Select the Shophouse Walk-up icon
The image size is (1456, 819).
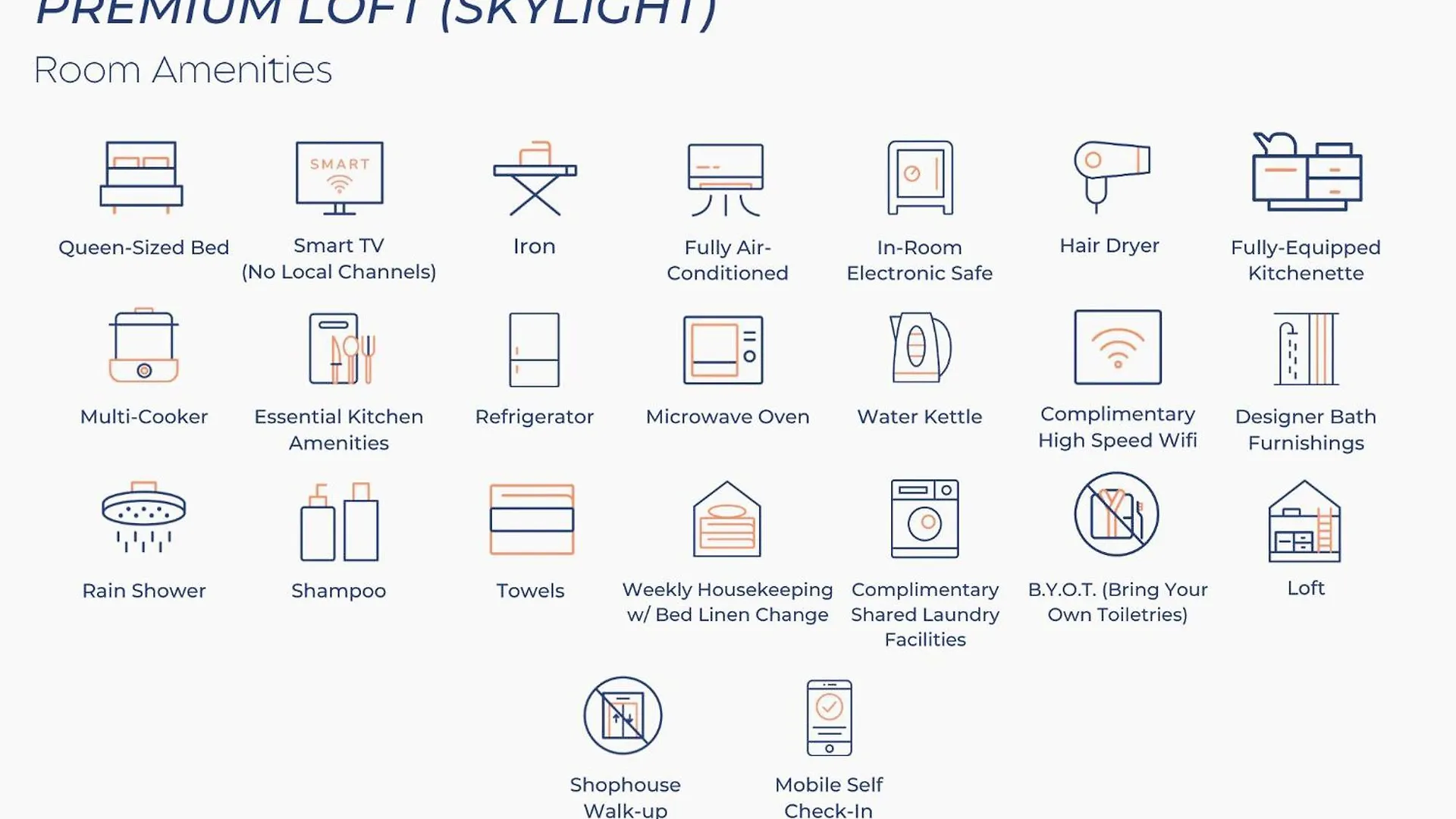[625, 715]
